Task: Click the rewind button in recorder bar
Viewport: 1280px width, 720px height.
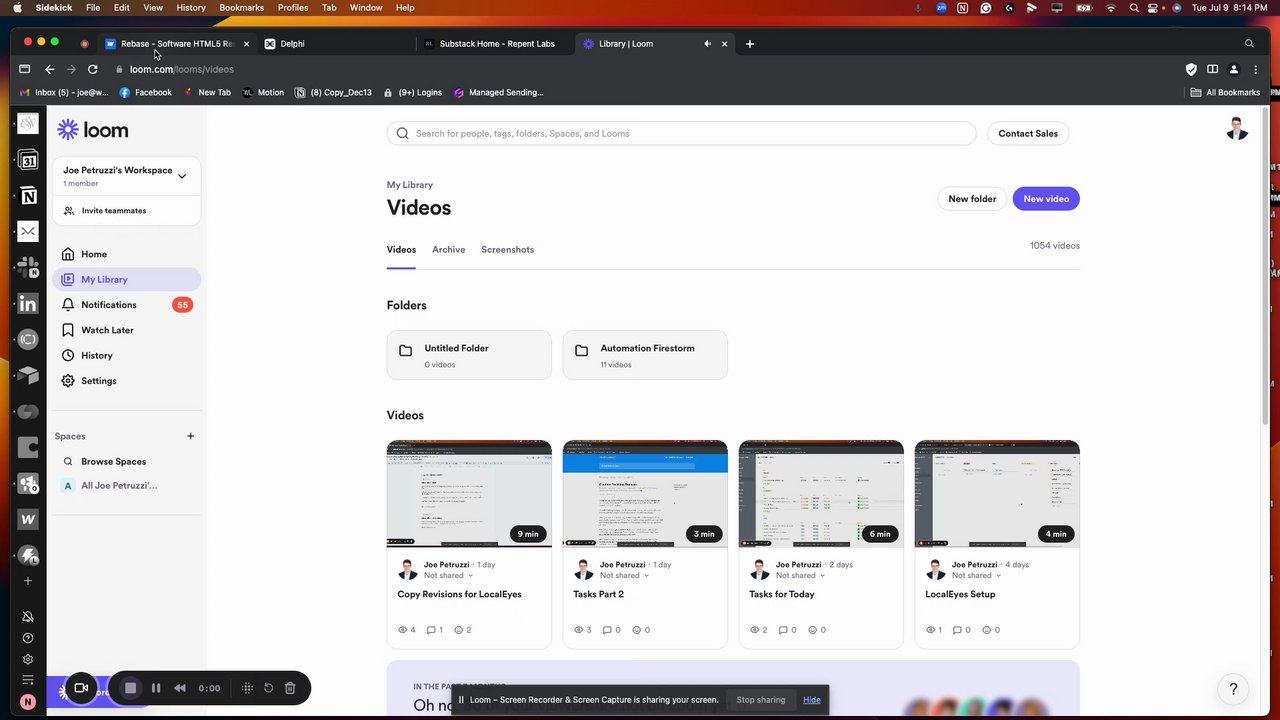Action: (x=180, y=688)
